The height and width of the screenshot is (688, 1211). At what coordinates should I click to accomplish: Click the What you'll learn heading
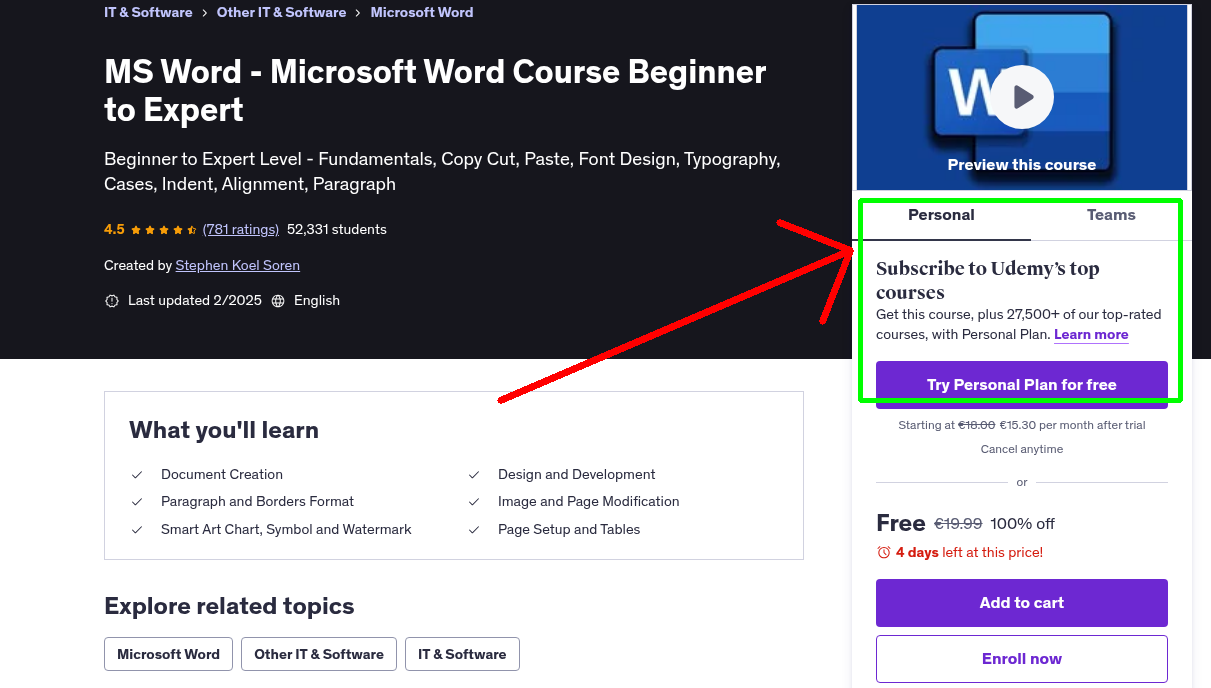coord(224,430)
